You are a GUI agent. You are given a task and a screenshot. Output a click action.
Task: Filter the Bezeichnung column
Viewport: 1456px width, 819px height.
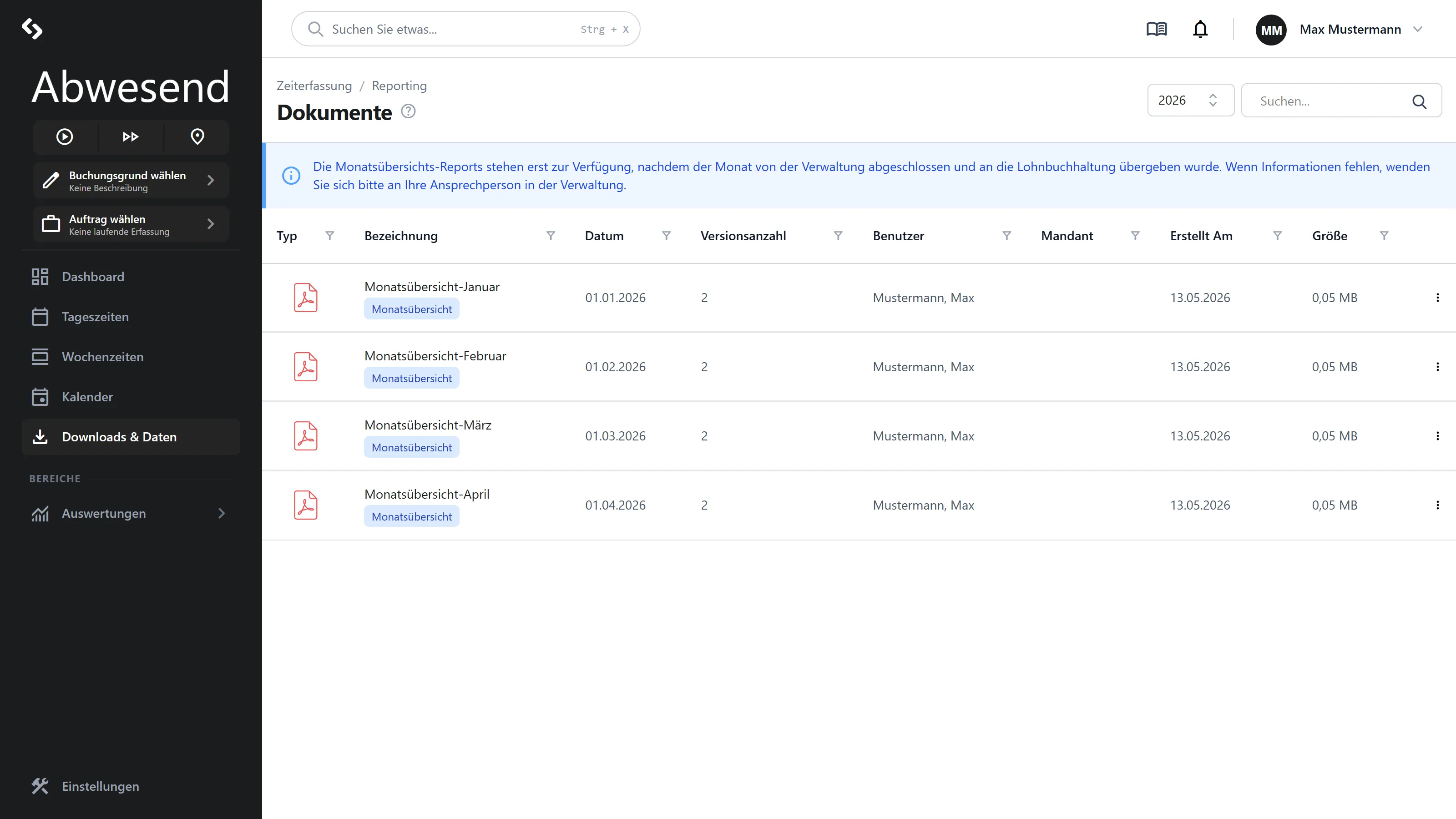[x=551, y=236]
